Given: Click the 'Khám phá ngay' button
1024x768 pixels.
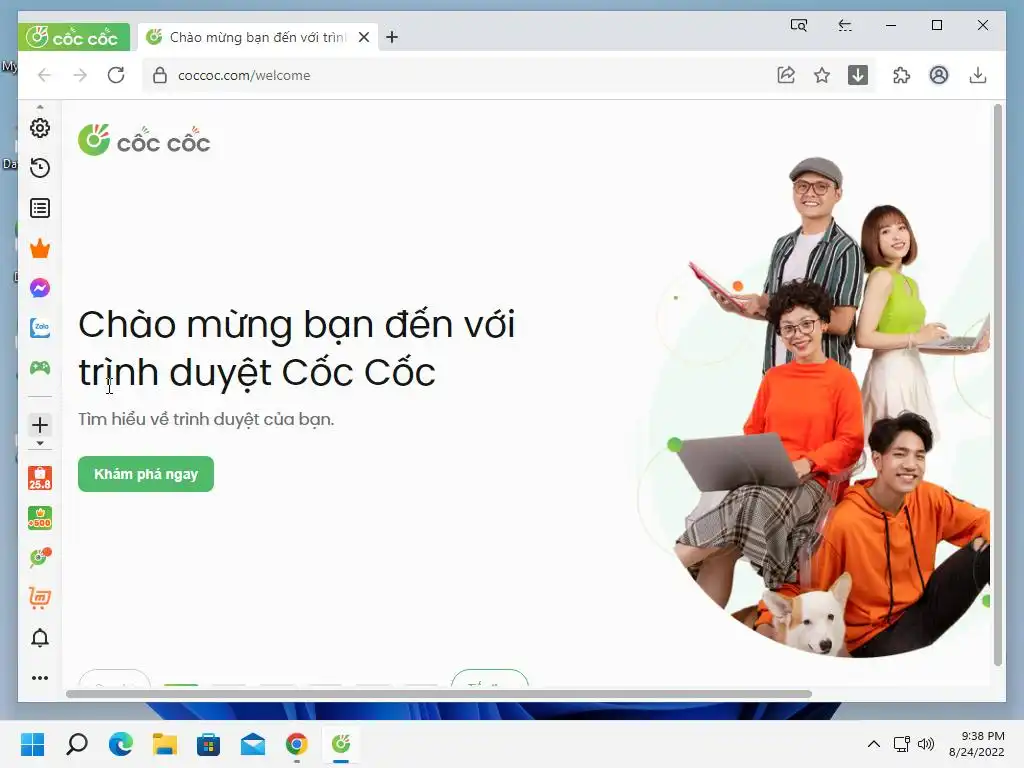Looking at the screenshot, I should (x=146, y=474).
